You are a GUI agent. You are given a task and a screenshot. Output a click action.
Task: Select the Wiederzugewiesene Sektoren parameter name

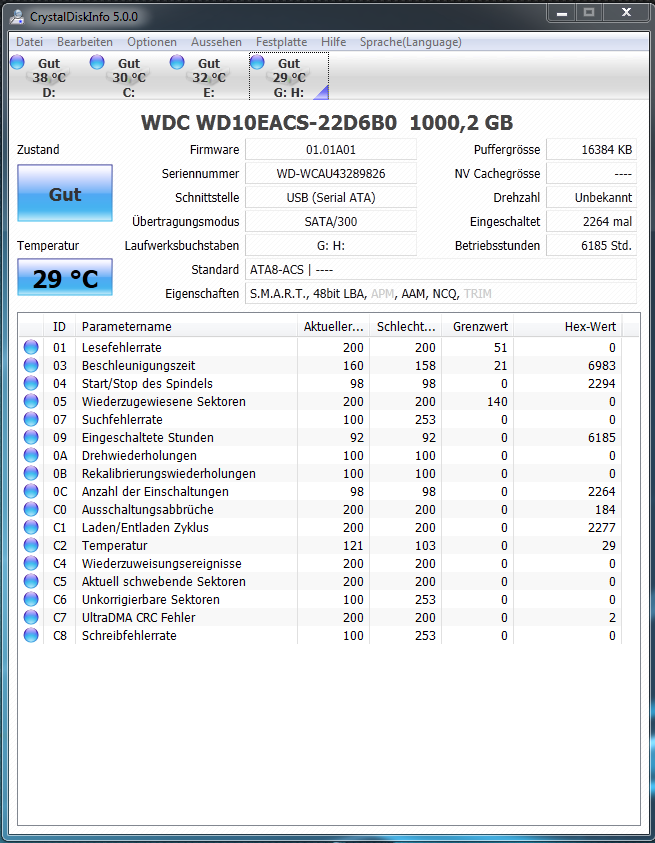click(x=163, y=402)
